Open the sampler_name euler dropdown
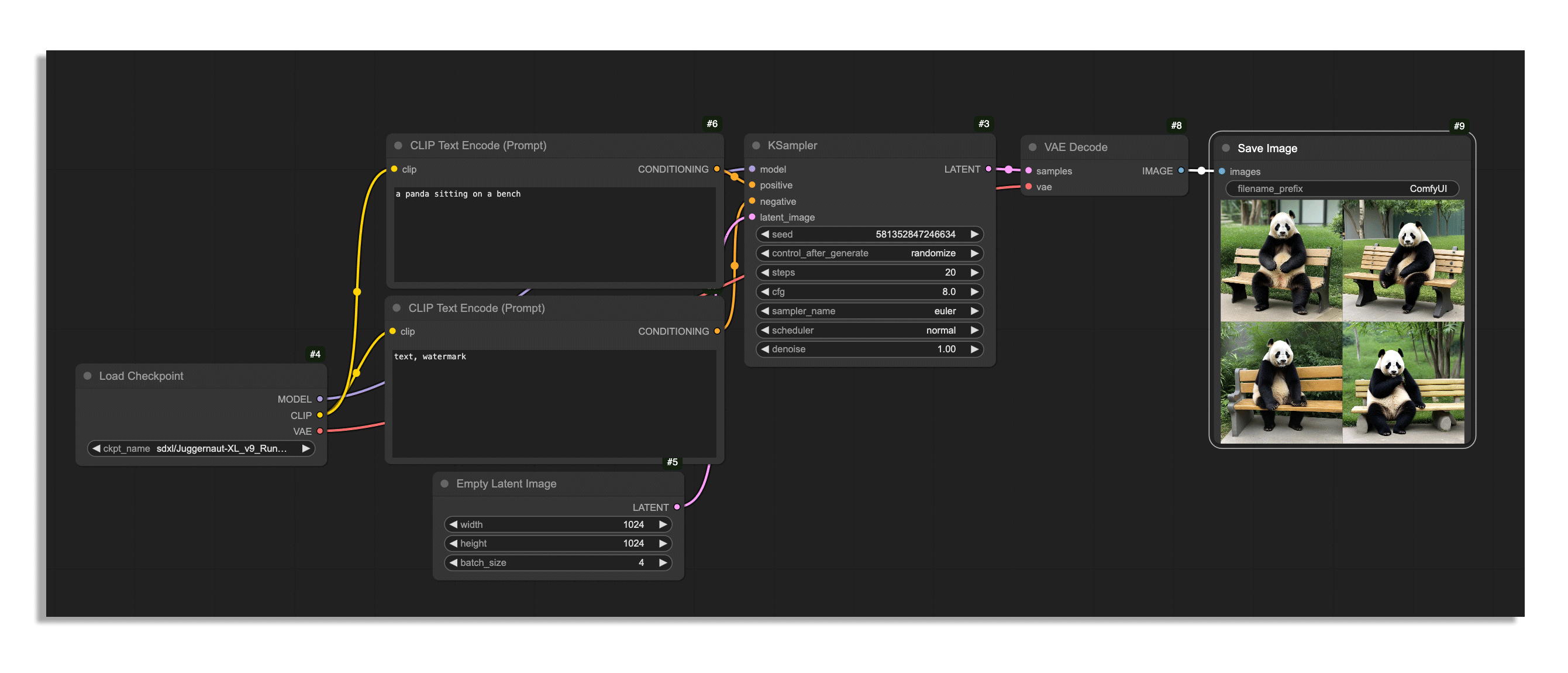This screenshot has width=1568, height=673. (869, 311)
